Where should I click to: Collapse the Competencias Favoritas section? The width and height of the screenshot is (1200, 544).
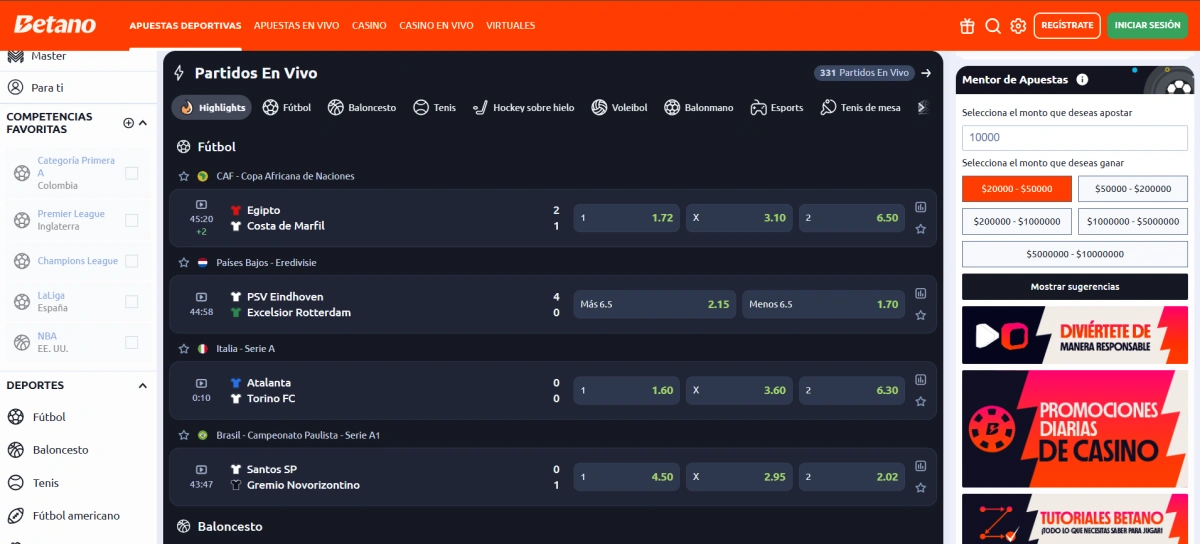click(143, 123)
